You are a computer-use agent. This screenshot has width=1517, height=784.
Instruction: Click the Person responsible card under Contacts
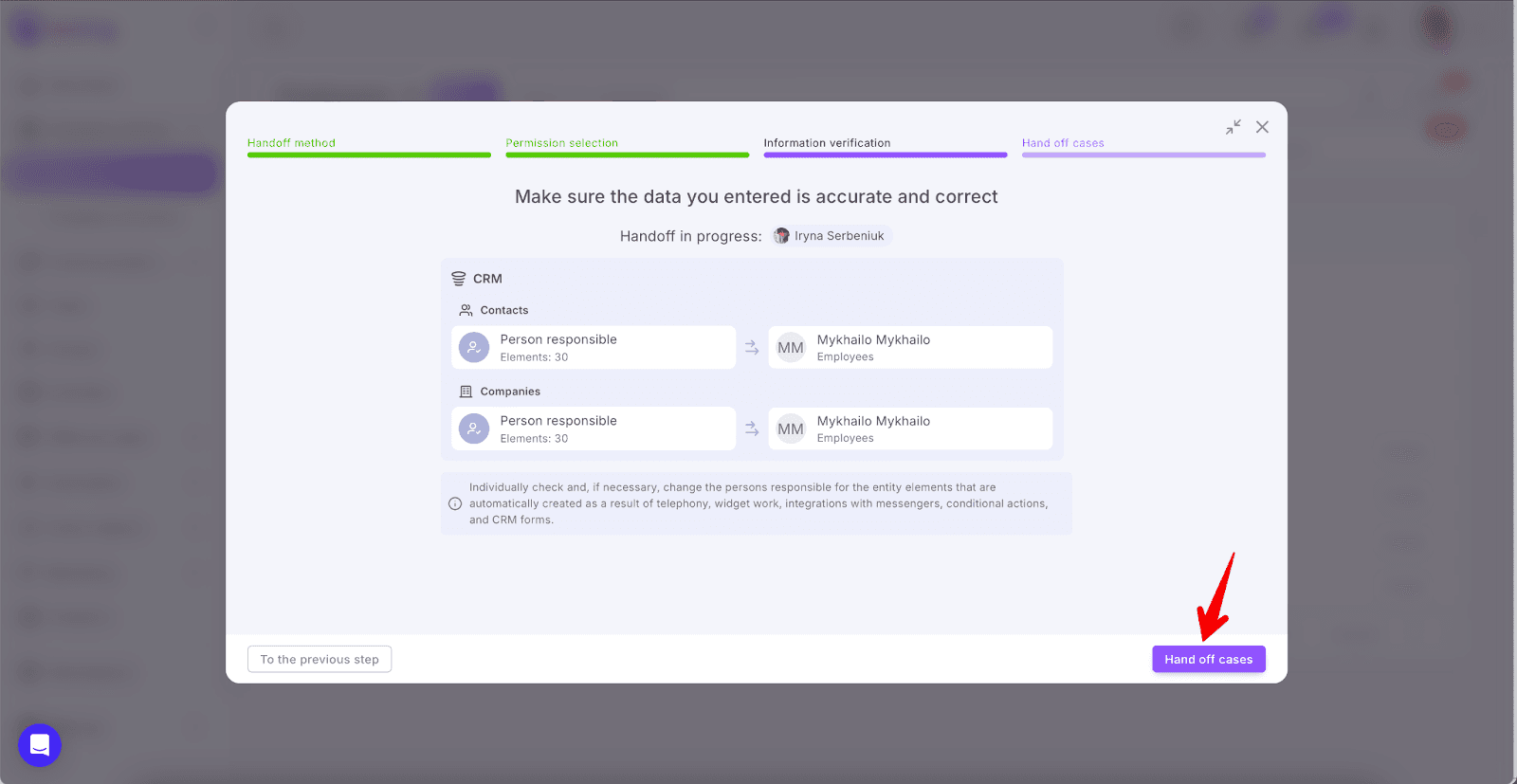[x=594, y=348]
